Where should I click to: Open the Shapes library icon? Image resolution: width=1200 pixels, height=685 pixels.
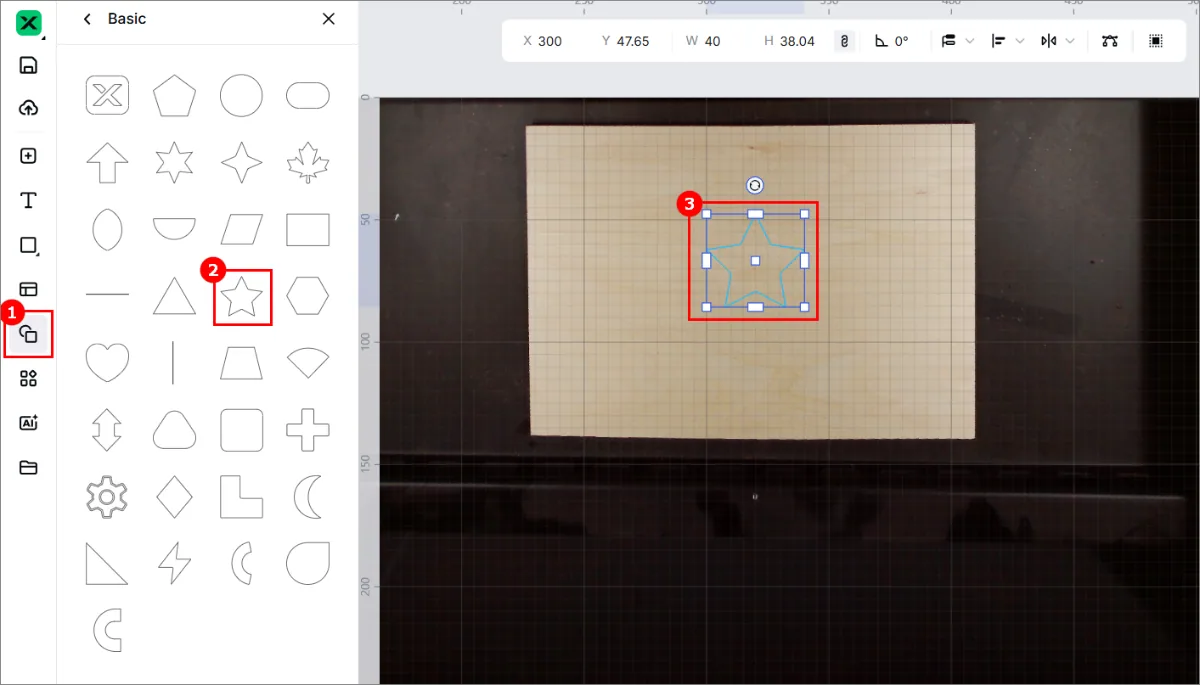coord(28,334)
